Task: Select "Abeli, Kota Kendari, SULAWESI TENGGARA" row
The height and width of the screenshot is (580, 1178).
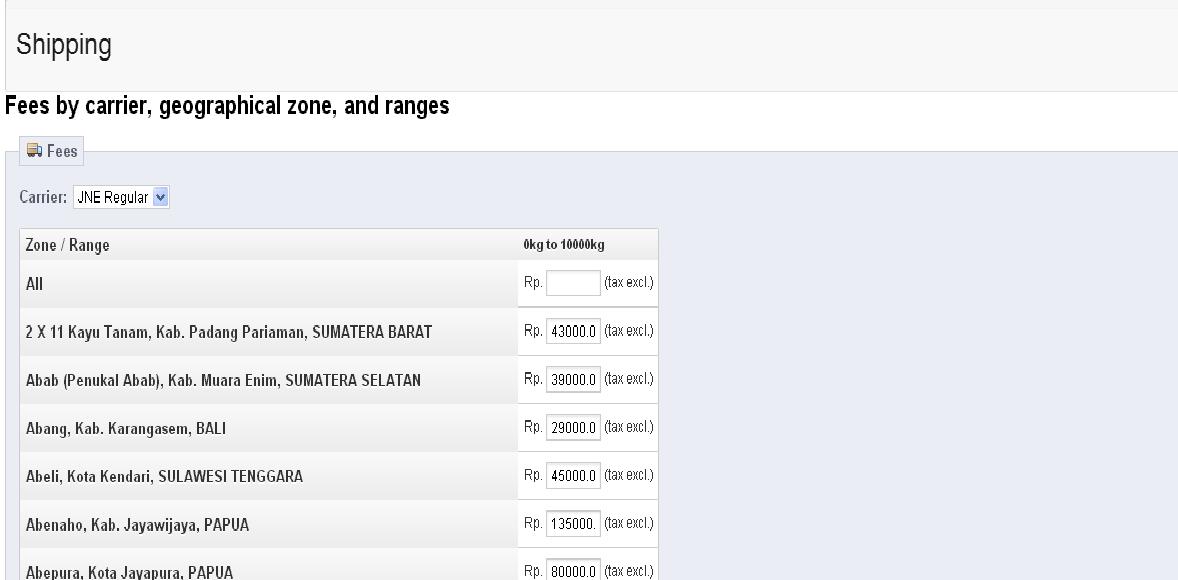Action: pyautogui.click(x=164, y=476)
